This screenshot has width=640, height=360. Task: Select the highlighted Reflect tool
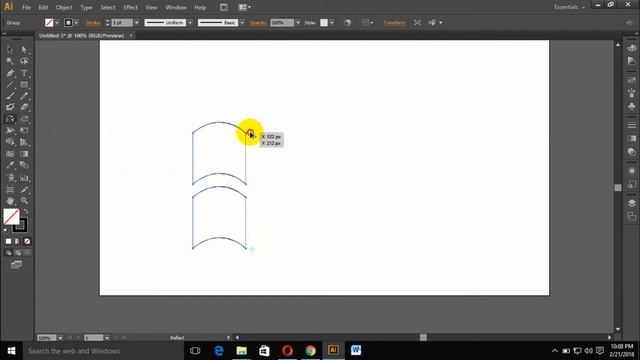(x=10, y=119)
